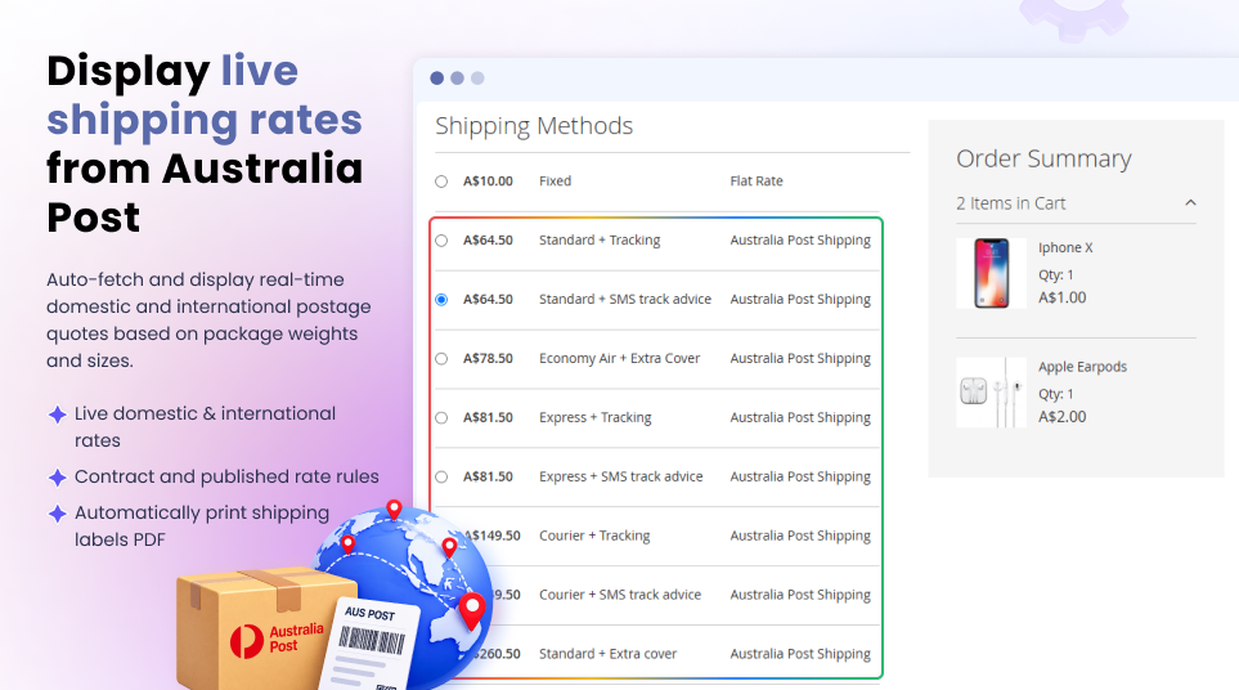The height and width of the screenshot is (690, 1239).
Task: Click the sparkle icon beside Contract and published rate rules
Action: [57, 478]
